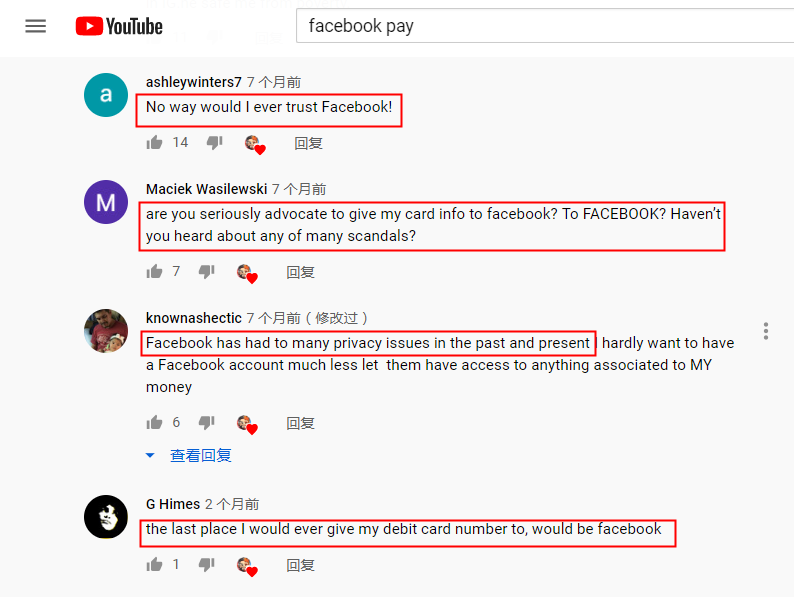Like knownashectic's comment with 6 likes

tap(154, 422)
